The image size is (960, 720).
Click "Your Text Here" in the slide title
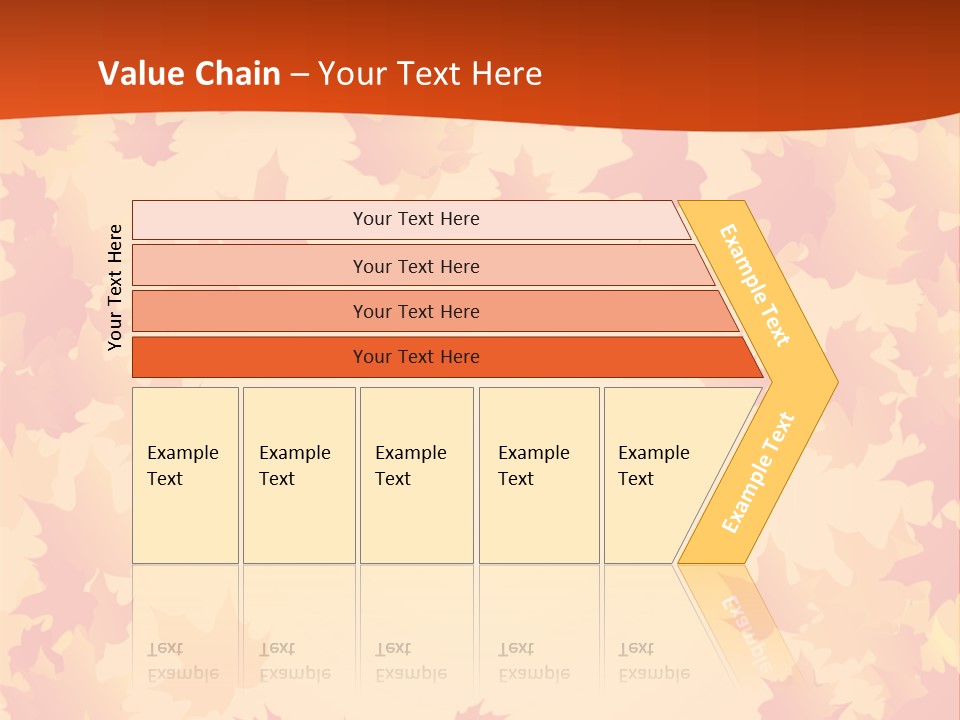pyautogui.click(x=430, y=73)
